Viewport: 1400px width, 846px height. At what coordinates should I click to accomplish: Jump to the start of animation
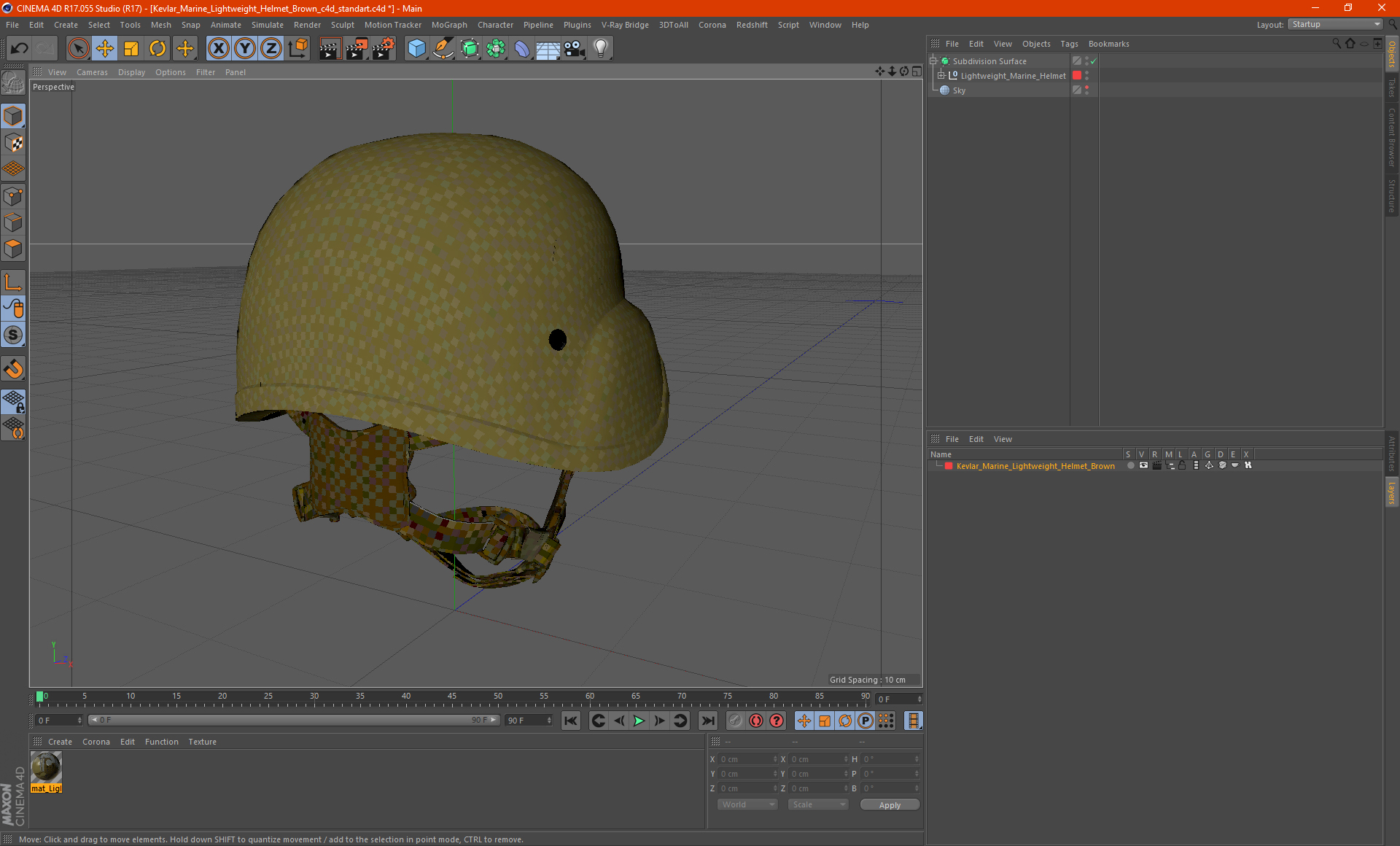tap(570, 721)
